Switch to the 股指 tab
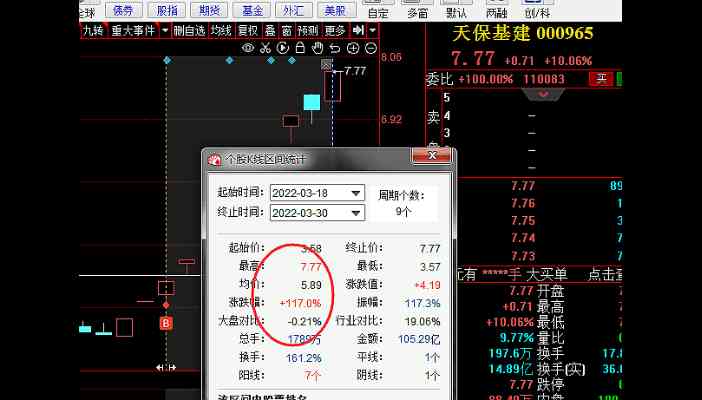 [167, 9]
